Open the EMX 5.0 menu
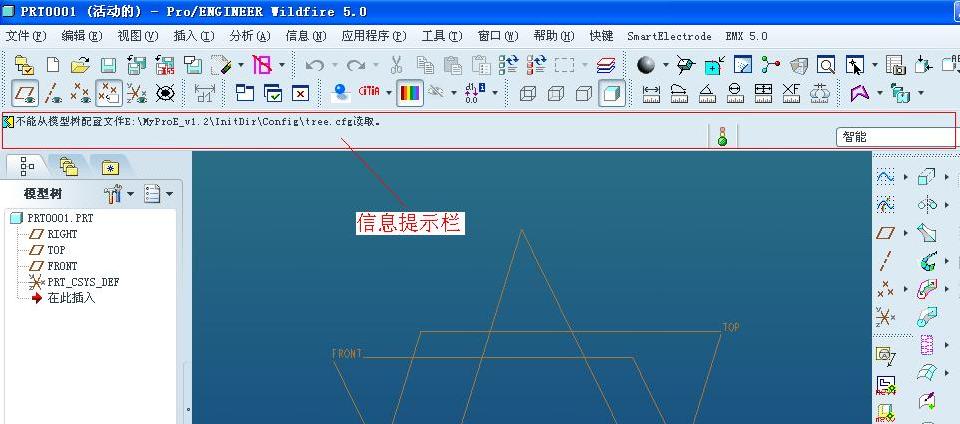 [746, 36]
